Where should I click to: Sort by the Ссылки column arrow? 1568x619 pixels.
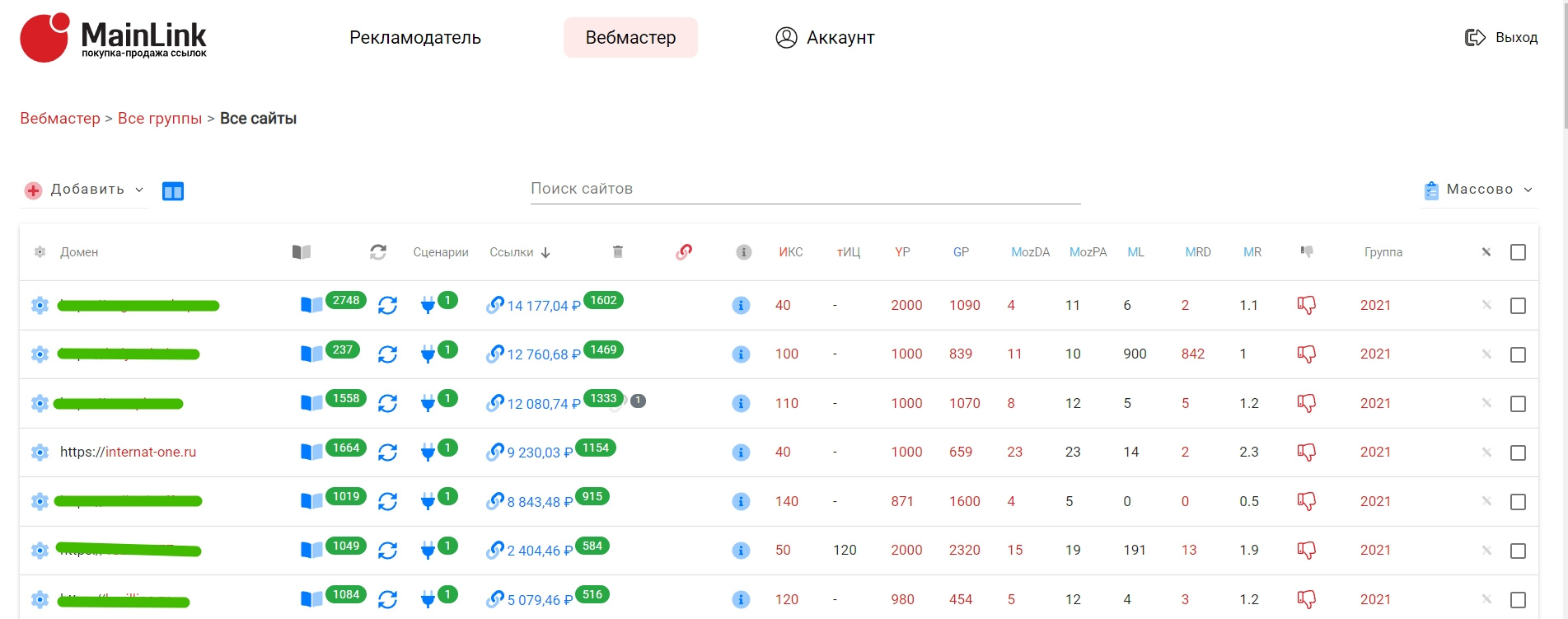pyautogui.click(x=545, y=253)
